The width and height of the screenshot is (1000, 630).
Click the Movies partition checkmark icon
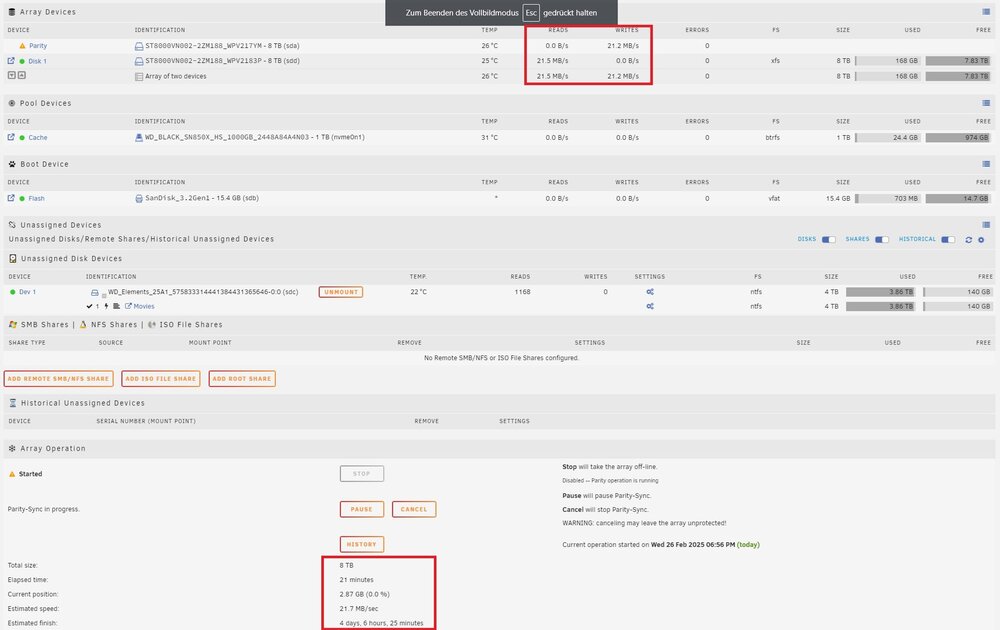tap(89, 306)
